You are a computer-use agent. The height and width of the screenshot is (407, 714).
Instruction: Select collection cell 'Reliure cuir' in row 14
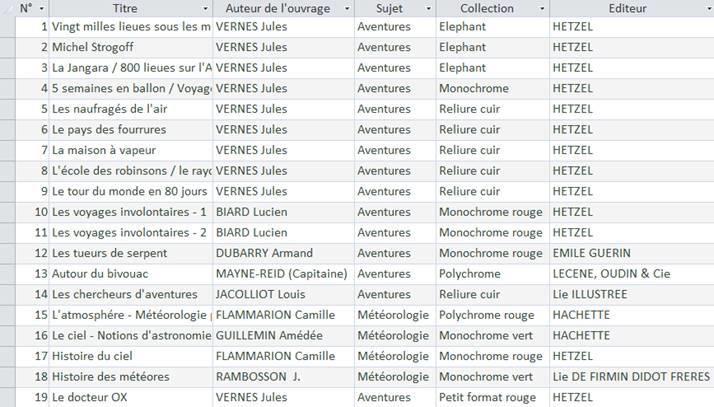pos(493,295)
